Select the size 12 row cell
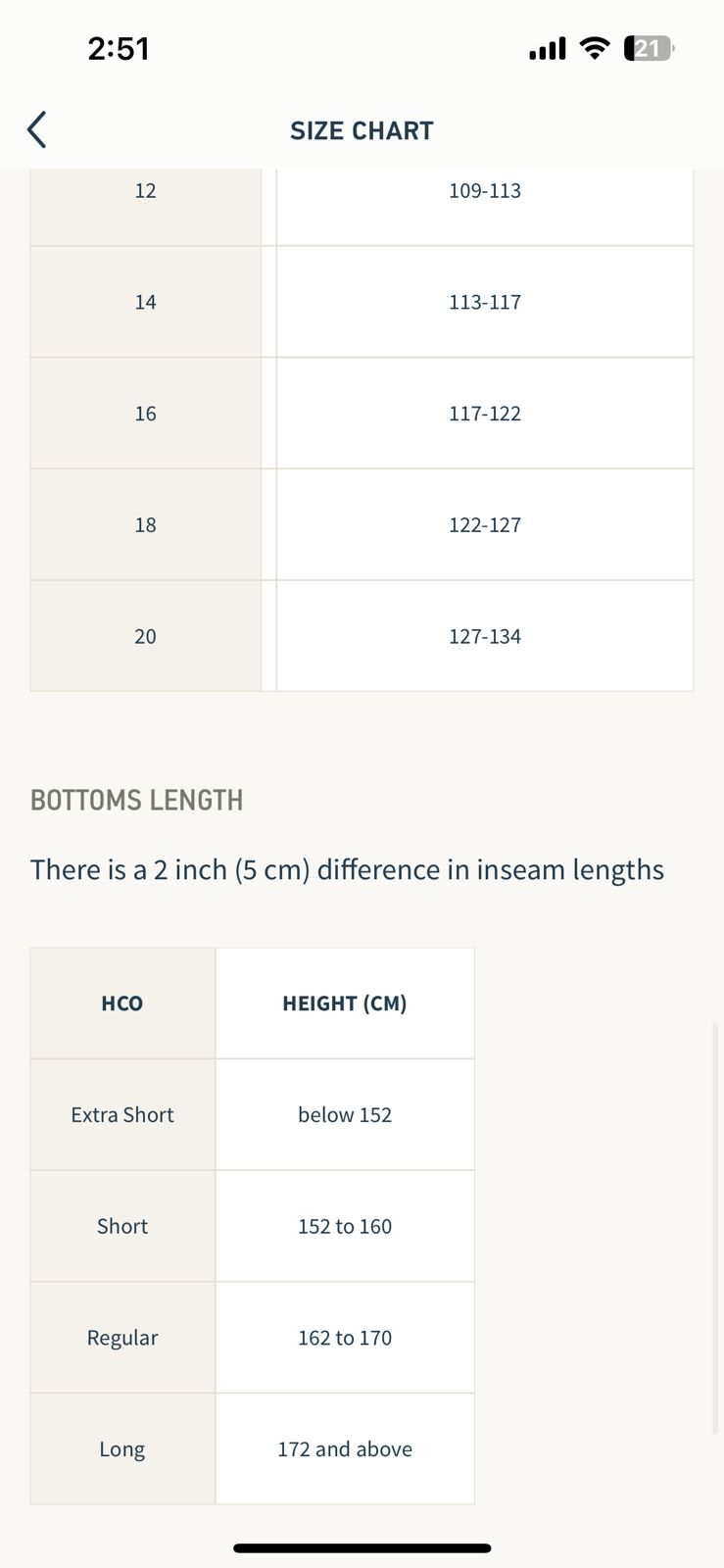 [145, 191]
